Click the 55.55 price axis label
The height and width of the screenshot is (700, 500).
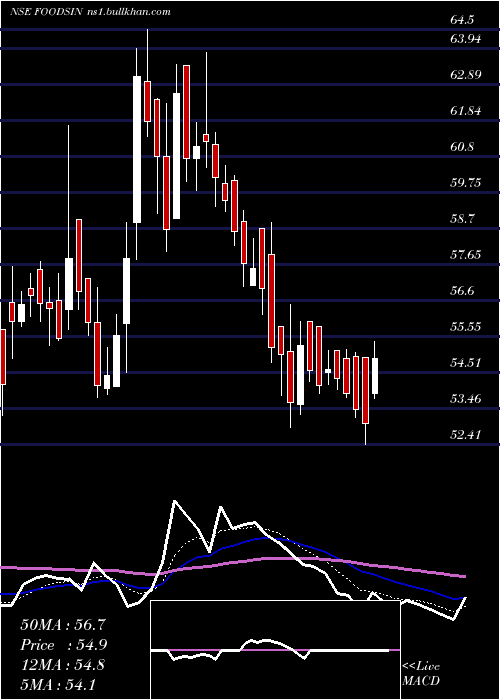click(466, 326)
